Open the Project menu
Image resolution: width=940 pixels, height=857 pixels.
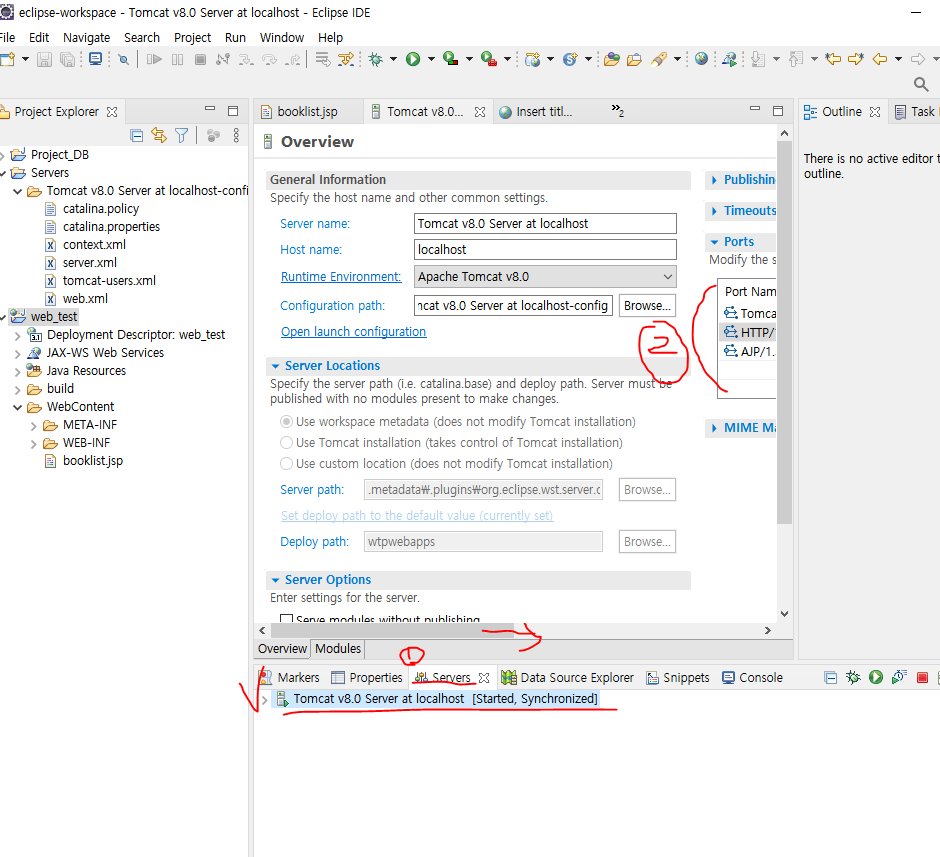click(192, 37)
